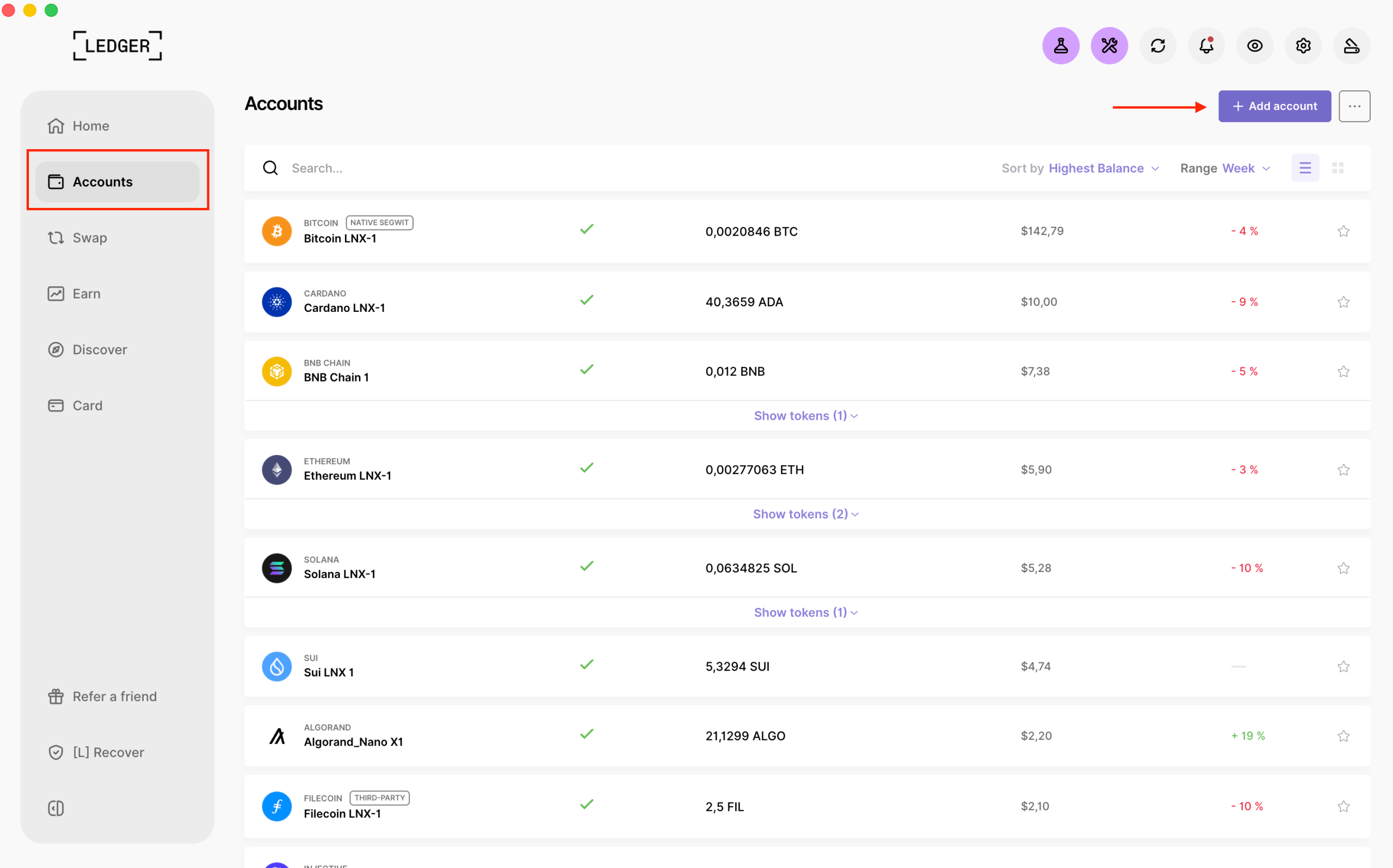Collapse the sidebar with the bottom icon

pyautogui.click(x=56, y=808)
